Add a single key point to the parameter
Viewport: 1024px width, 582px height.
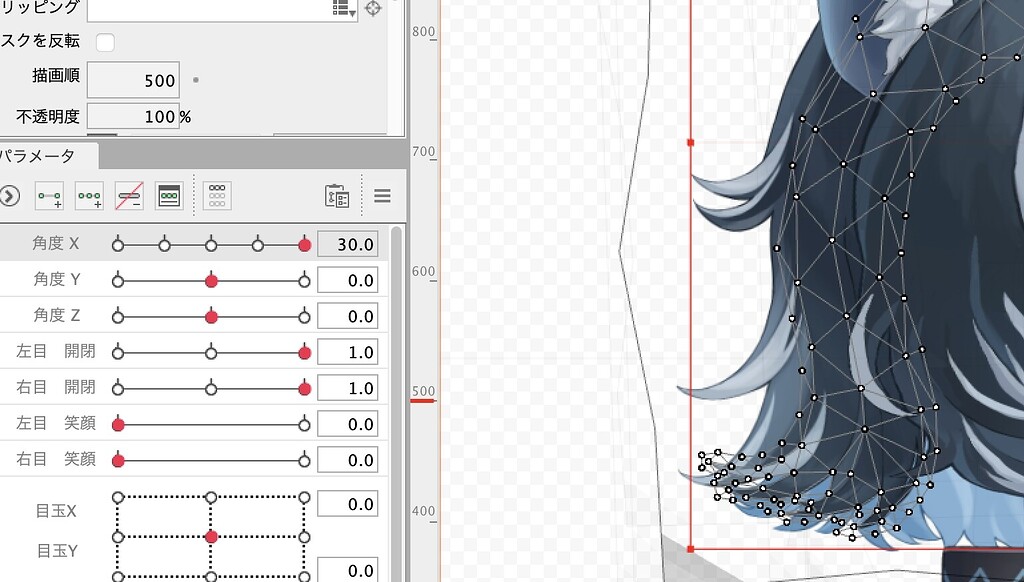pyautogui.click(x=48, y=196)
